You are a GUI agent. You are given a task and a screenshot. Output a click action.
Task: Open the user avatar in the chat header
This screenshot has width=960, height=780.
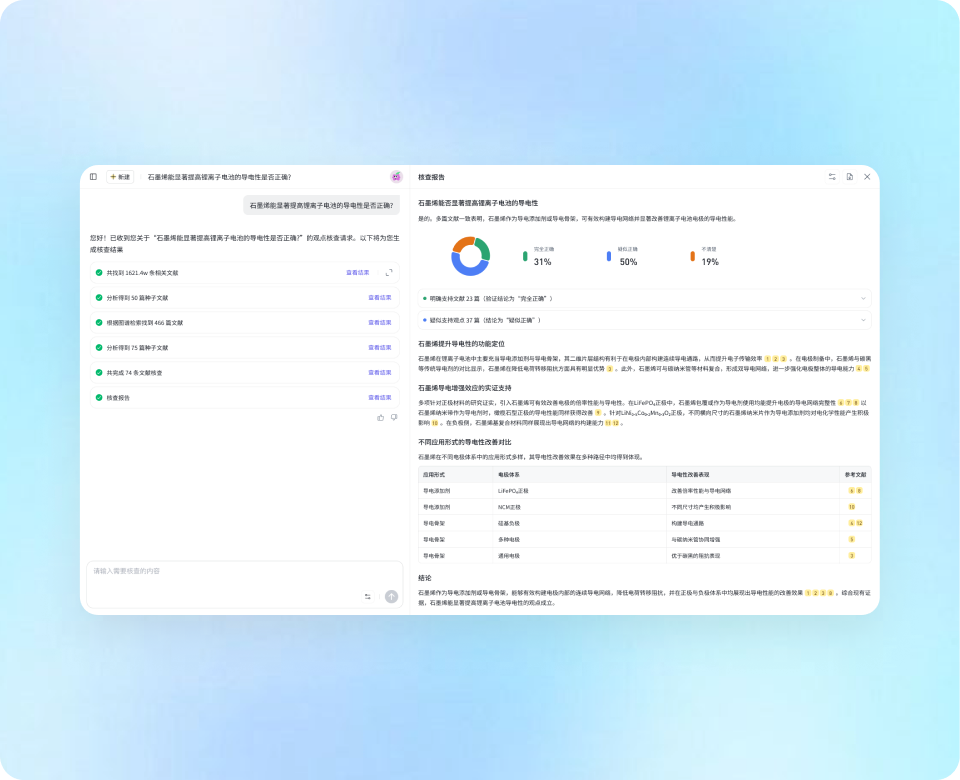[396, 177]
